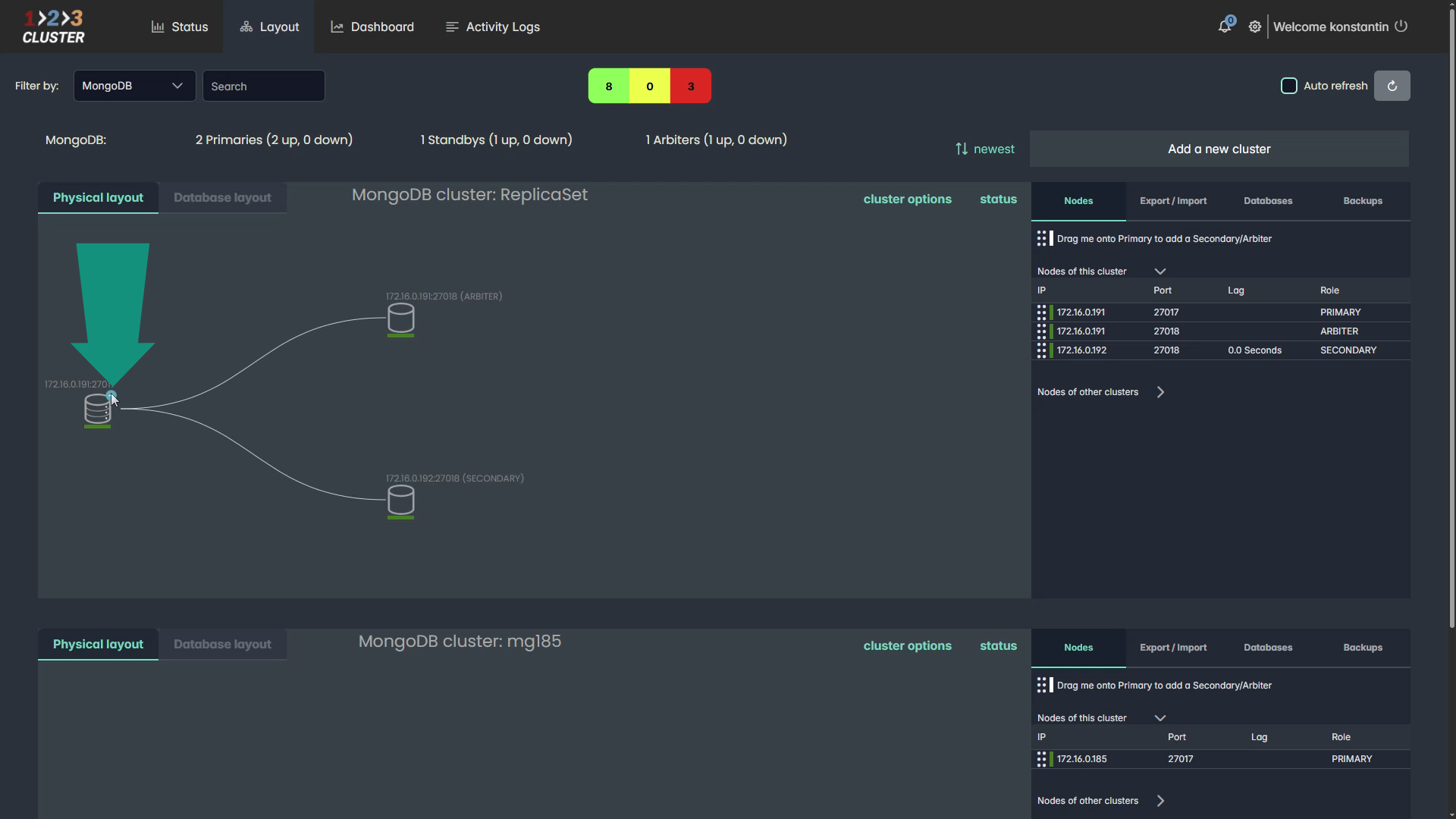Screen dimensions: 1456x819
Task: Open the settings gear icon
Action: tap(1255, 27)
